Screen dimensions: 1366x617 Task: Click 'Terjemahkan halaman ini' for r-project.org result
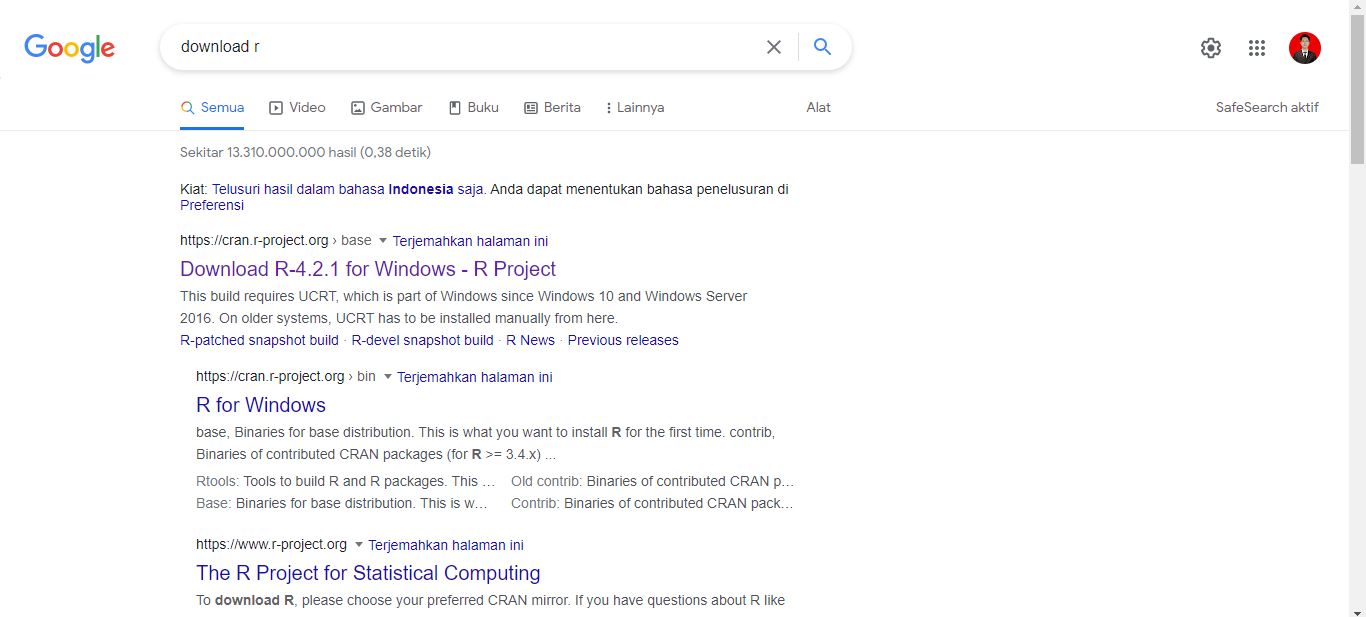pyautogui.click(x=446, y=545)
